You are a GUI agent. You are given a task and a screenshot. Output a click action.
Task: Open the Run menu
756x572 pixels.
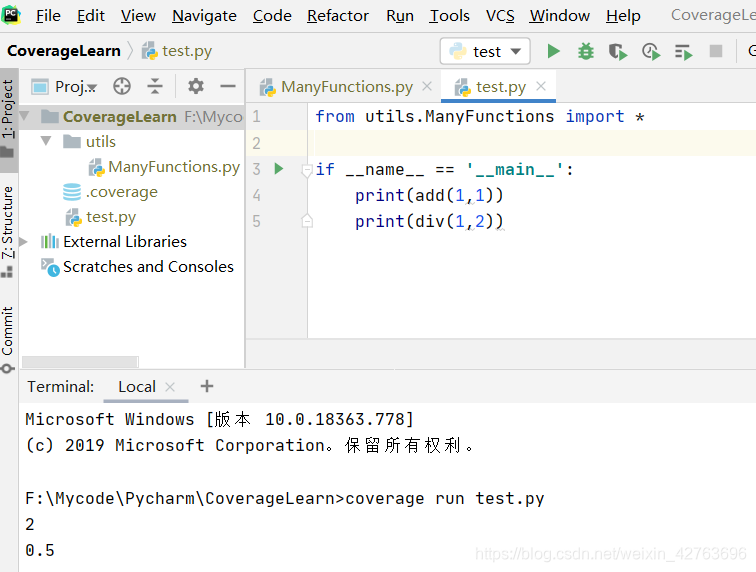[400, 16]
